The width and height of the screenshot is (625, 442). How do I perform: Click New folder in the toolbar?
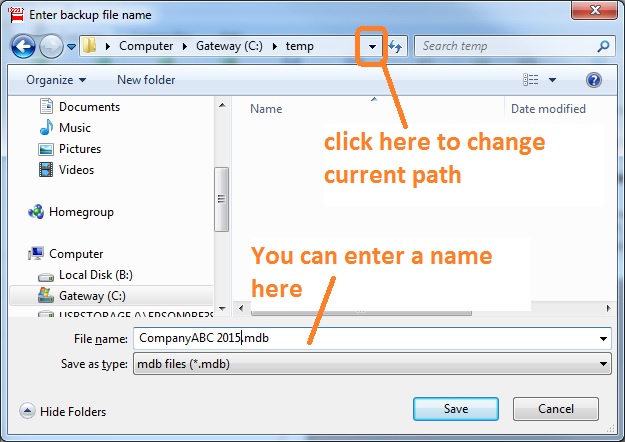click(x=146, y=80)
